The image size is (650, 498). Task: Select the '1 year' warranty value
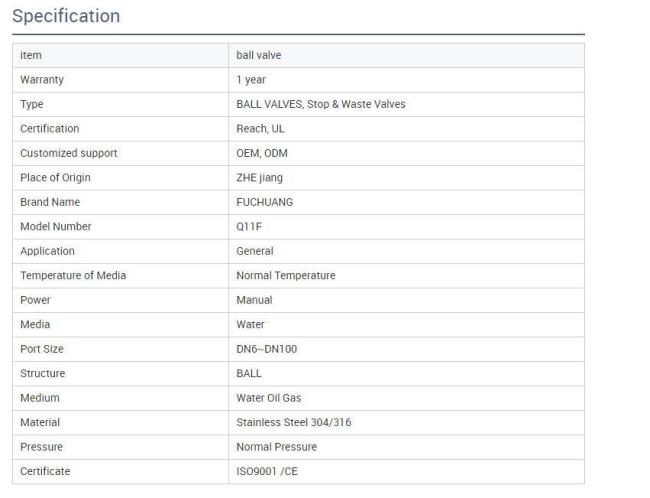[251, 80]
